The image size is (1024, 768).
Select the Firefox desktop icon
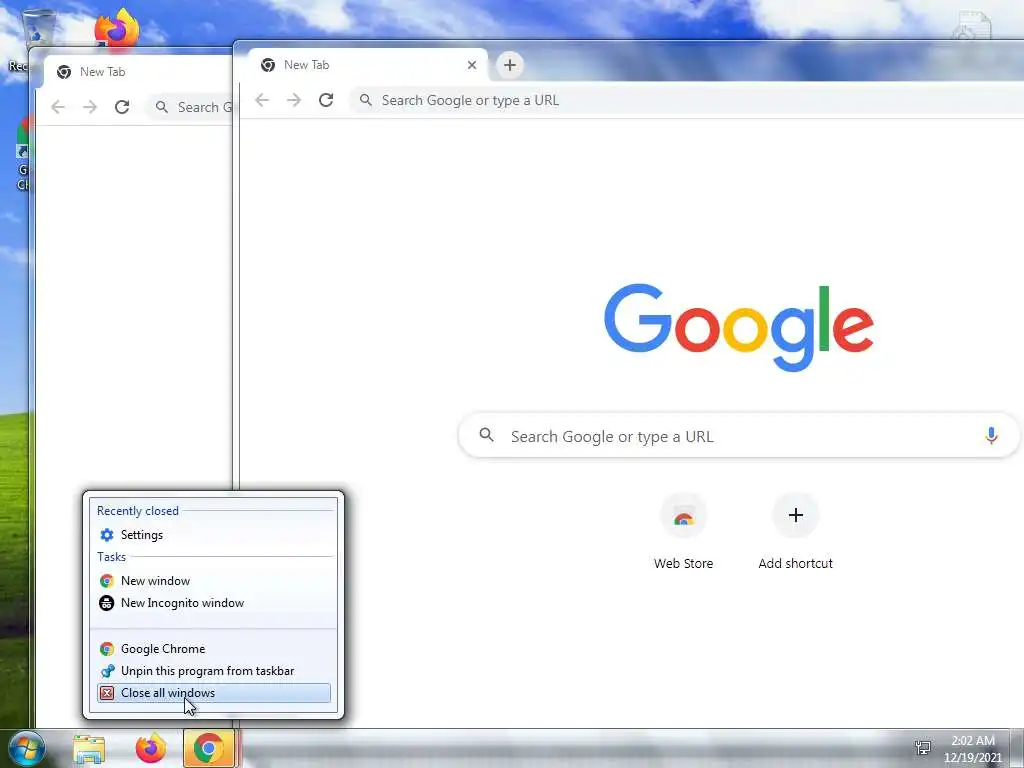click(x=117, y=29)
